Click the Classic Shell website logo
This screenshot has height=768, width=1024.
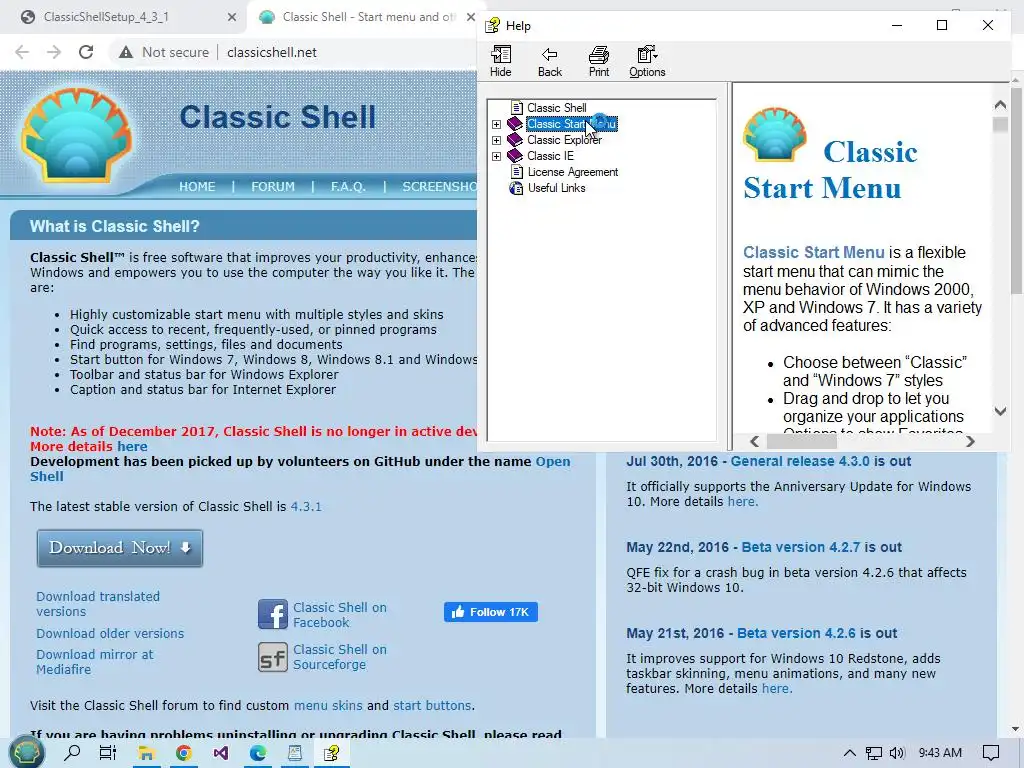click(76, 135)
